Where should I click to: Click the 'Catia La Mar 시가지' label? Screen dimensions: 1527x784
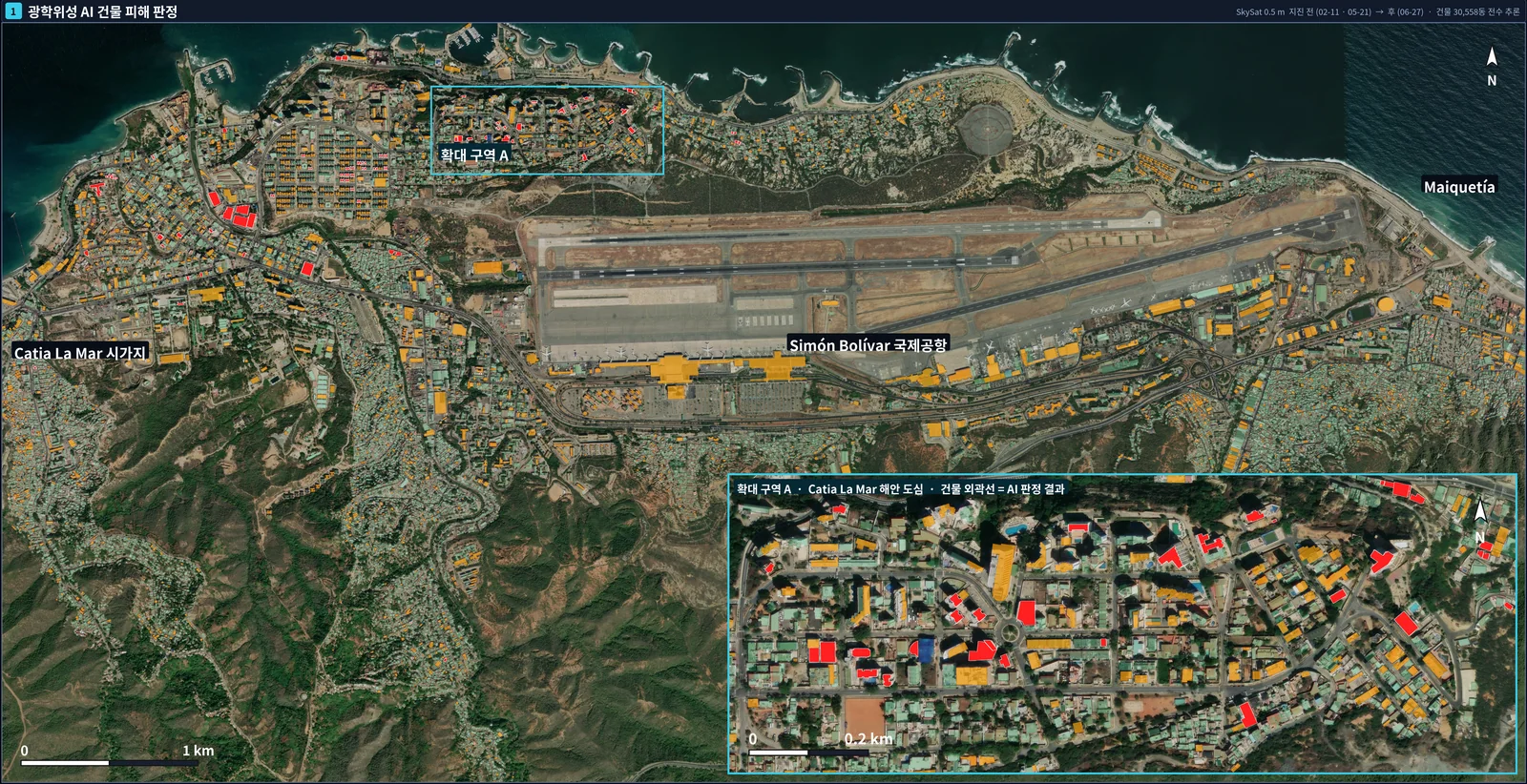(x=80, y=353)
